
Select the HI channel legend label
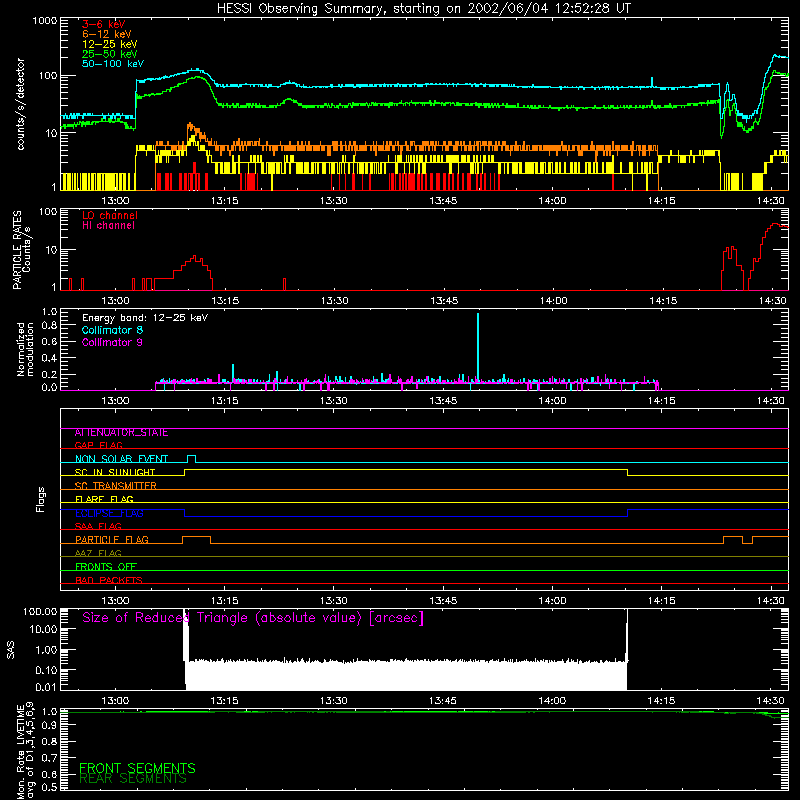click(x=108, y=225)
